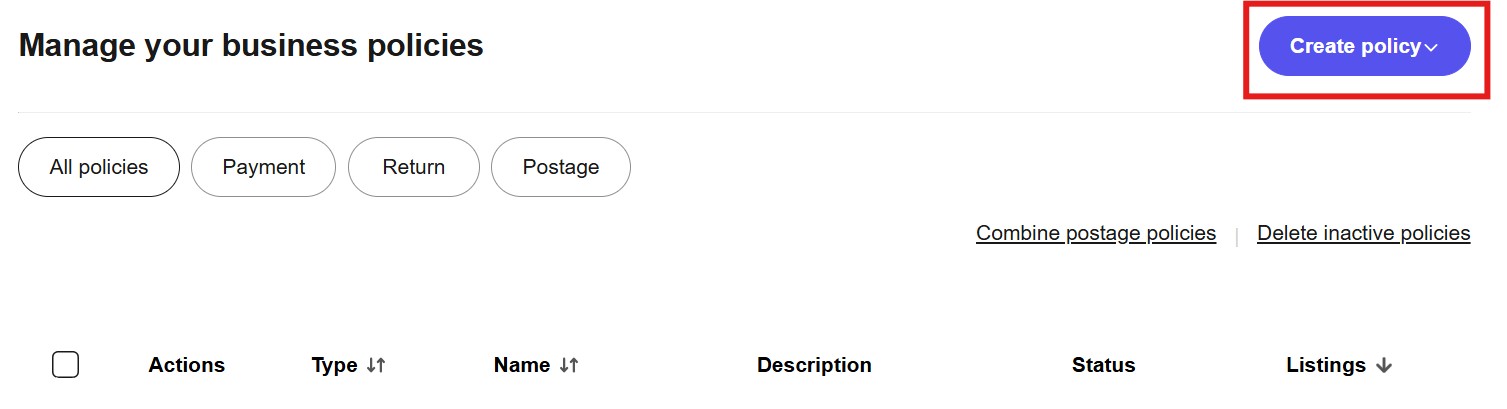Sort by the Listings column label

[1326, 365]
